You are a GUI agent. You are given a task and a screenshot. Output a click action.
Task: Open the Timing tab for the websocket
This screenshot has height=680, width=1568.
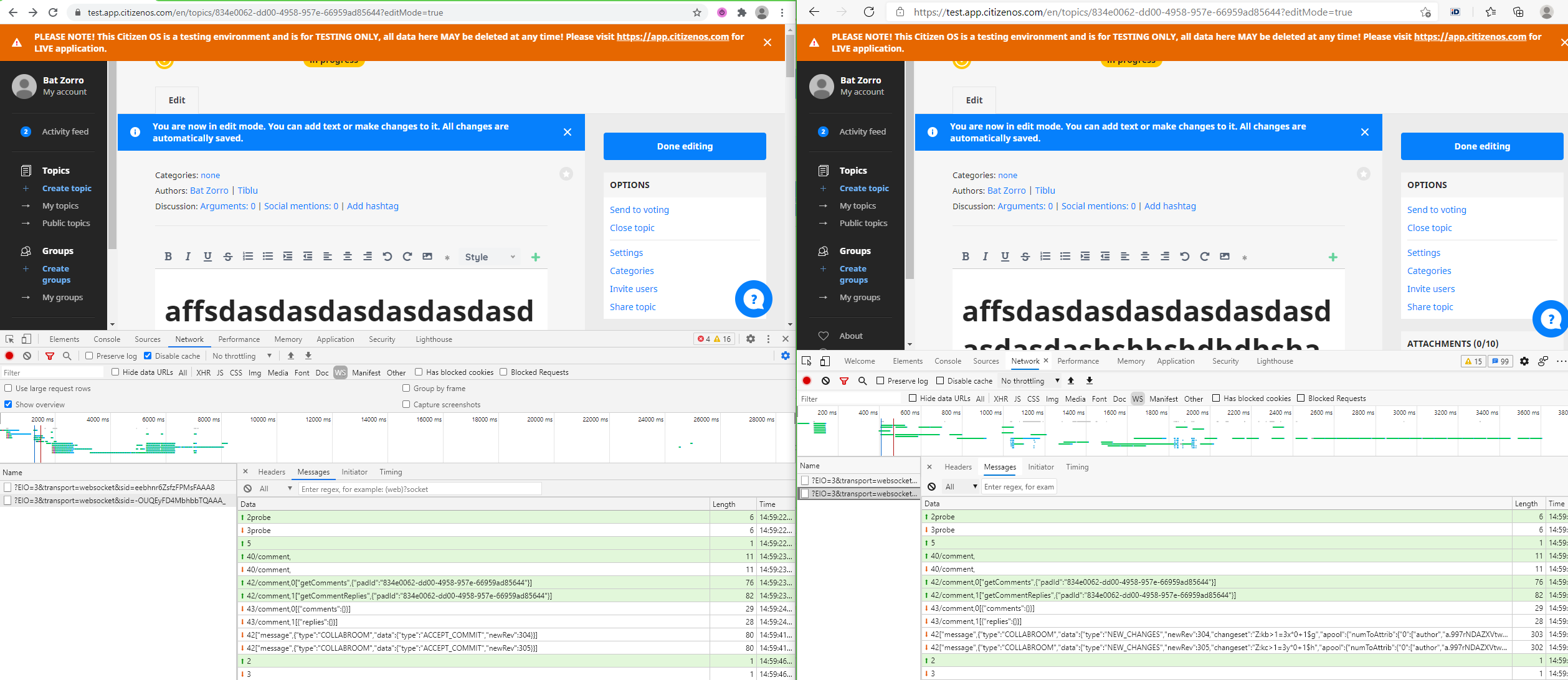[x=391, y=471]
